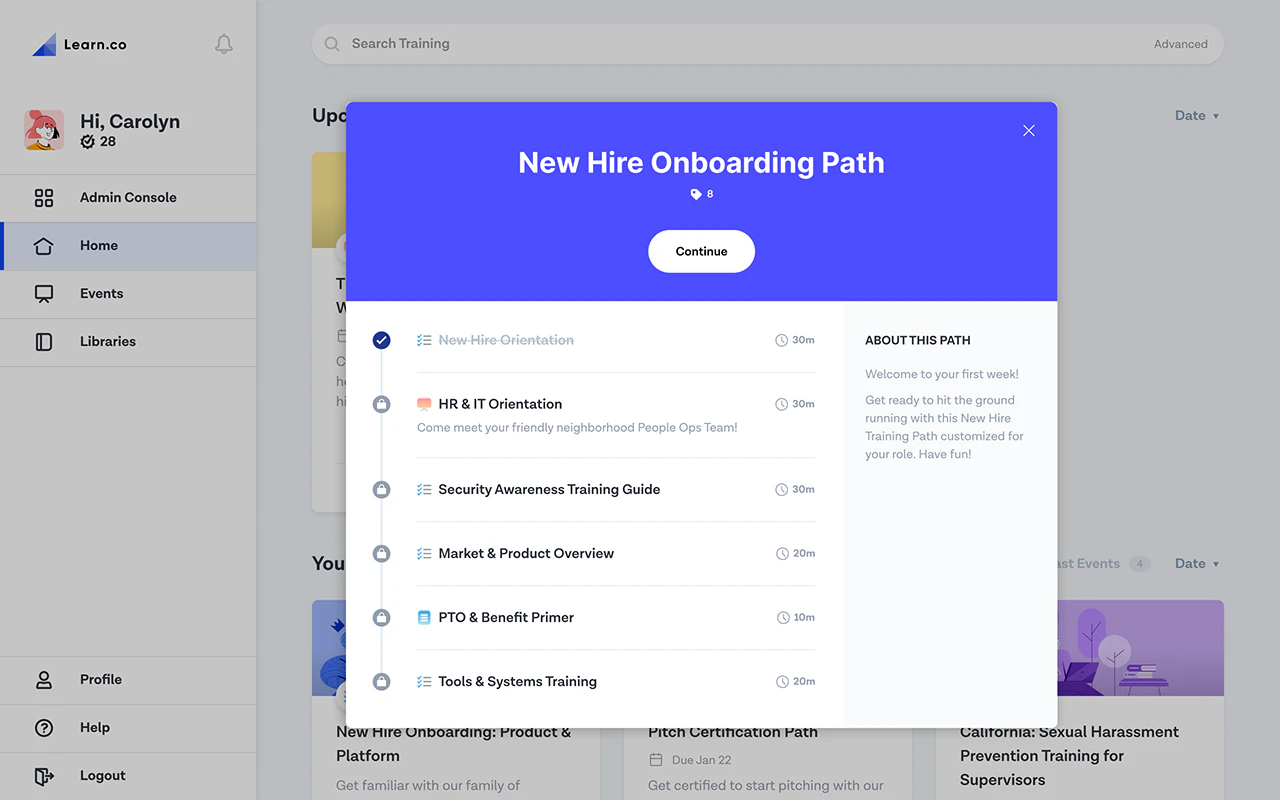Image resolution: width=1280 pixels, height=800 pixels.
Task: Click the search magnifying glass icon
Action: pos(331,44)
